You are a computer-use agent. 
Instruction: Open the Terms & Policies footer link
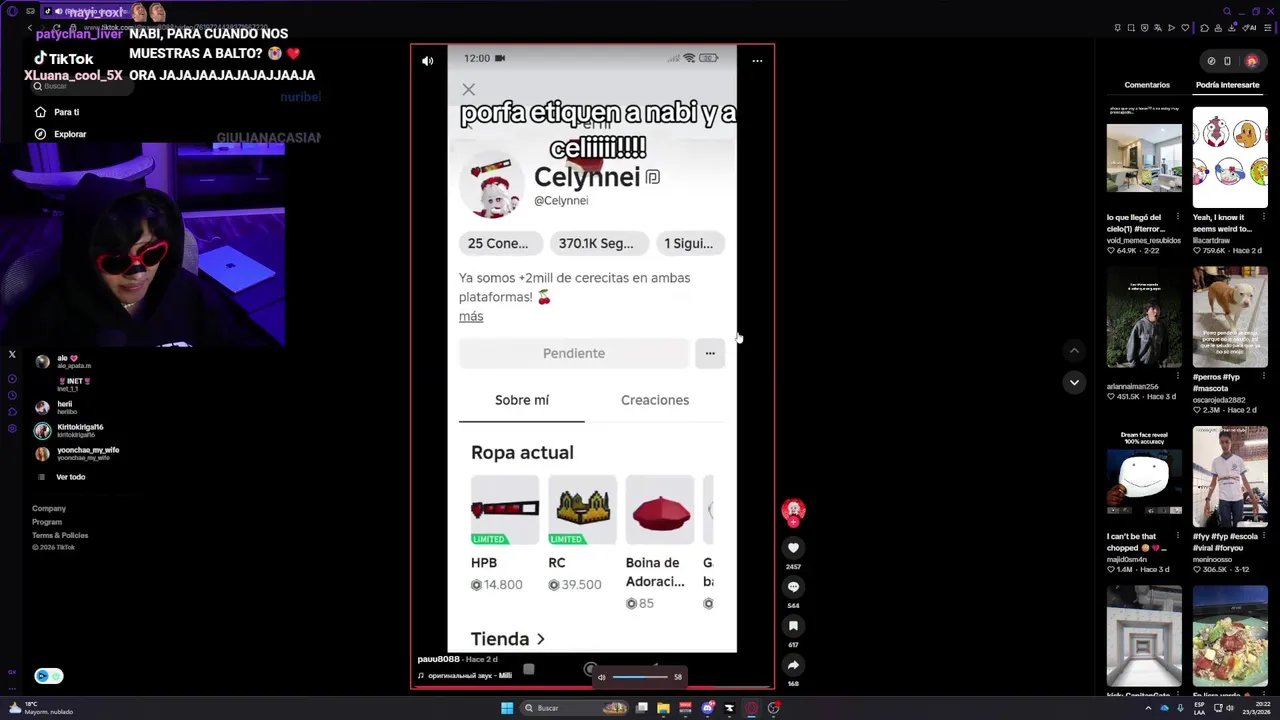tap(60, 535)
